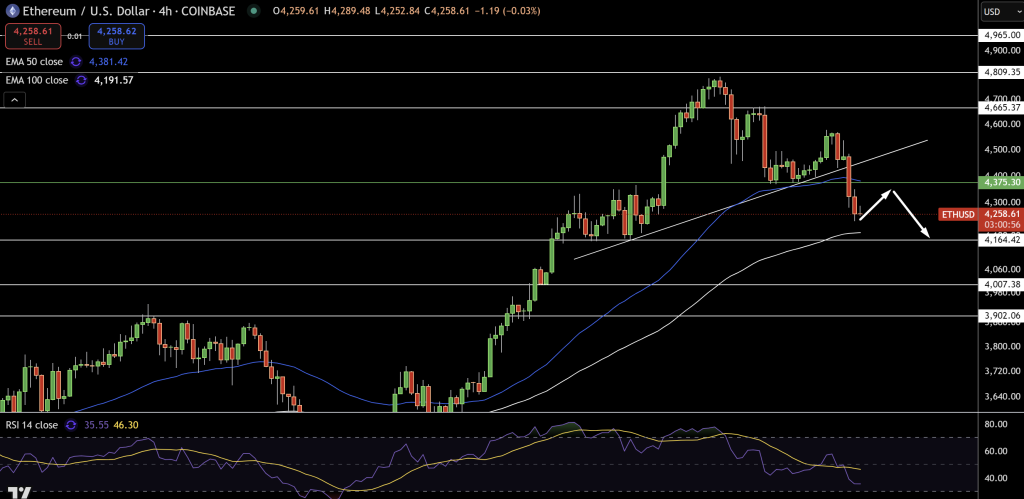
Task: Click the open price O4,259.61 readout
Action: (x=295, y=11)
